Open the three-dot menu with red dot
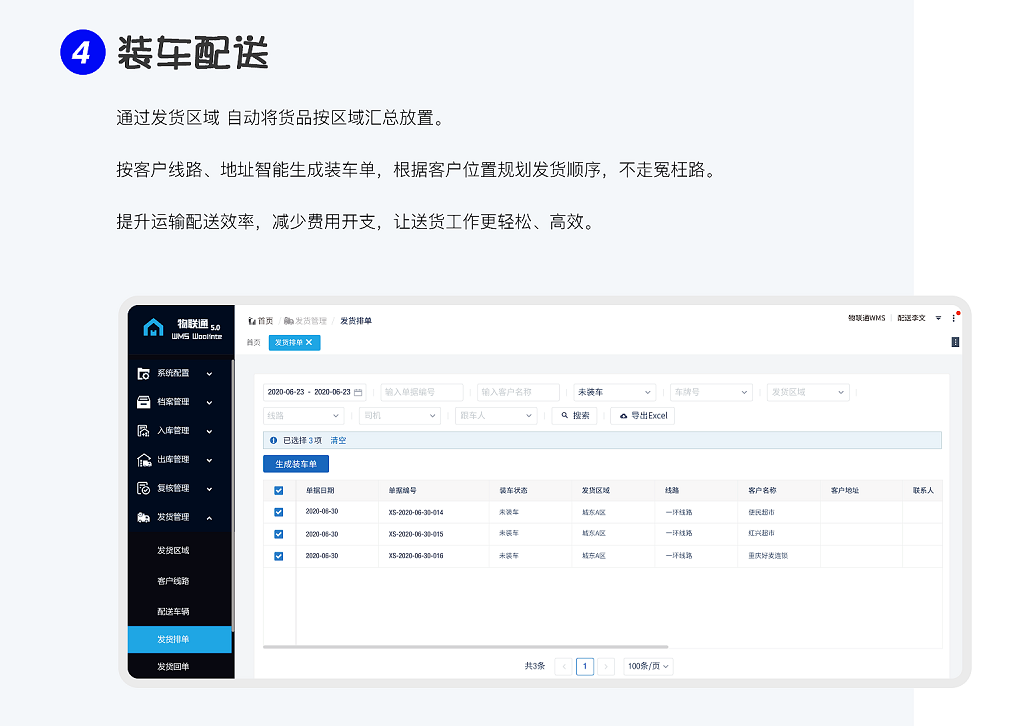The image size is (1035, 726). 954,317
